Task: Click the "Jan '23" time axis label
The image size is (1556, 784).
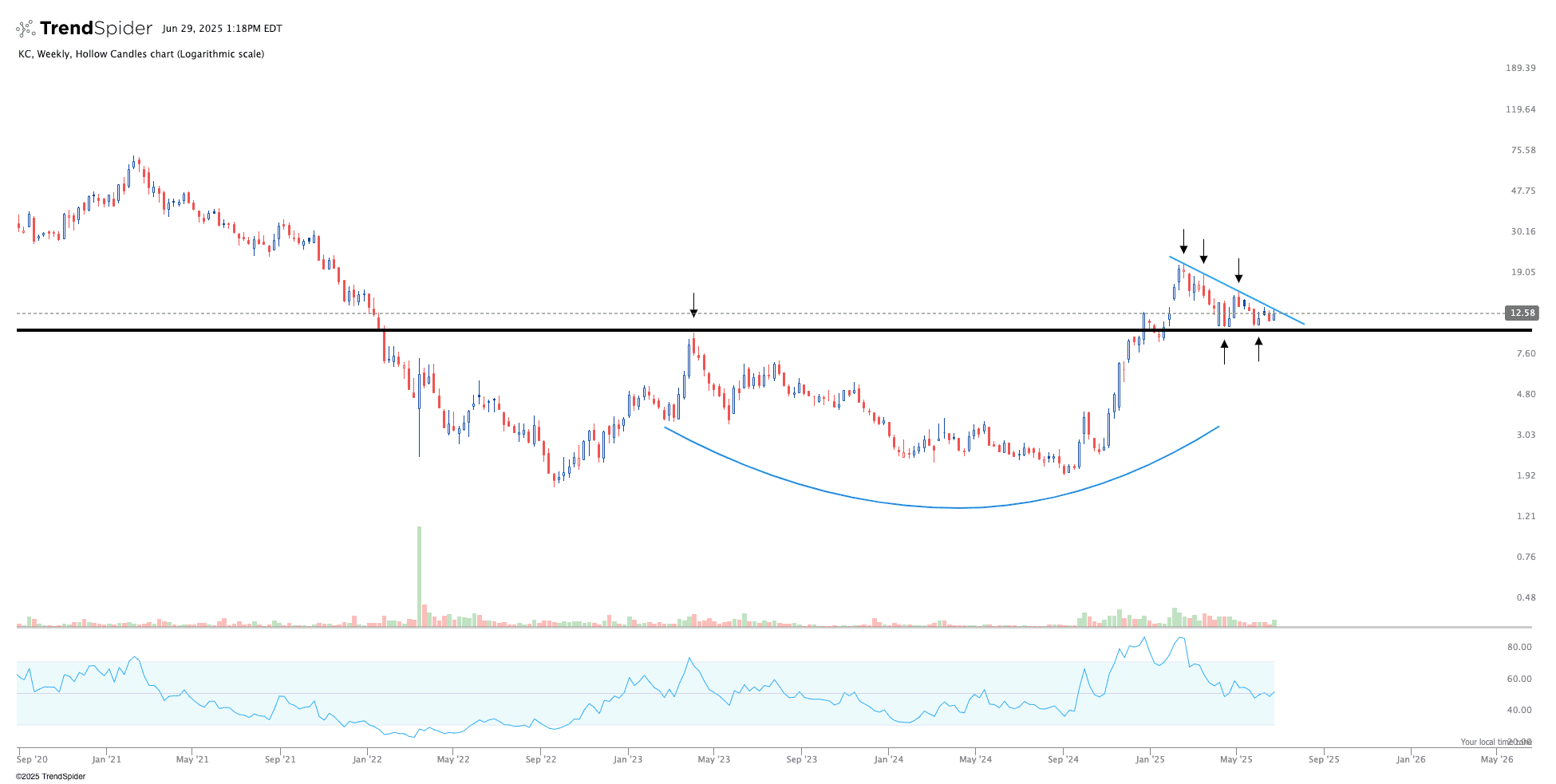Action: (627, 759)
